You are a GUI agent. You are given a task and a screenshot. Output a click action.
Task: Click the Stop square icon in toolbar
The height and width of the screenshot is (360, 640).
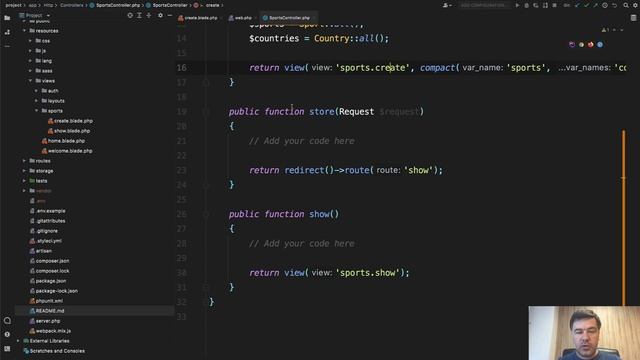pyautogui.click(x=554, y=5)
